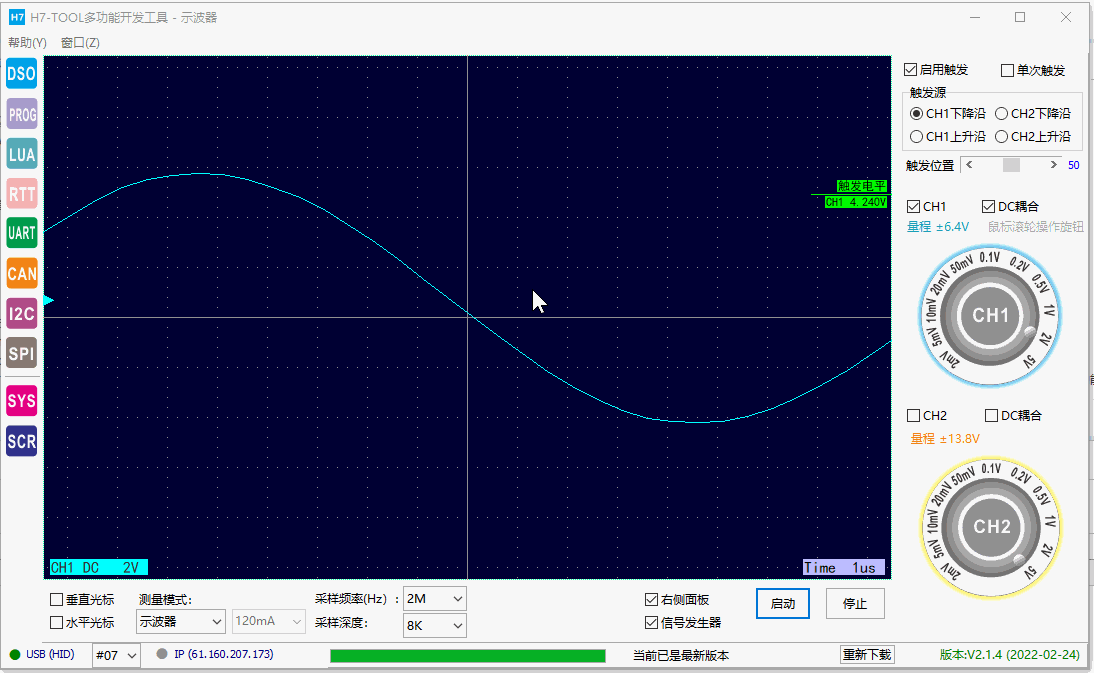Expand the 采样频率 2M dropdown
The height and width of the screenshot is (673, 1094).
click(x=435, y=599)
